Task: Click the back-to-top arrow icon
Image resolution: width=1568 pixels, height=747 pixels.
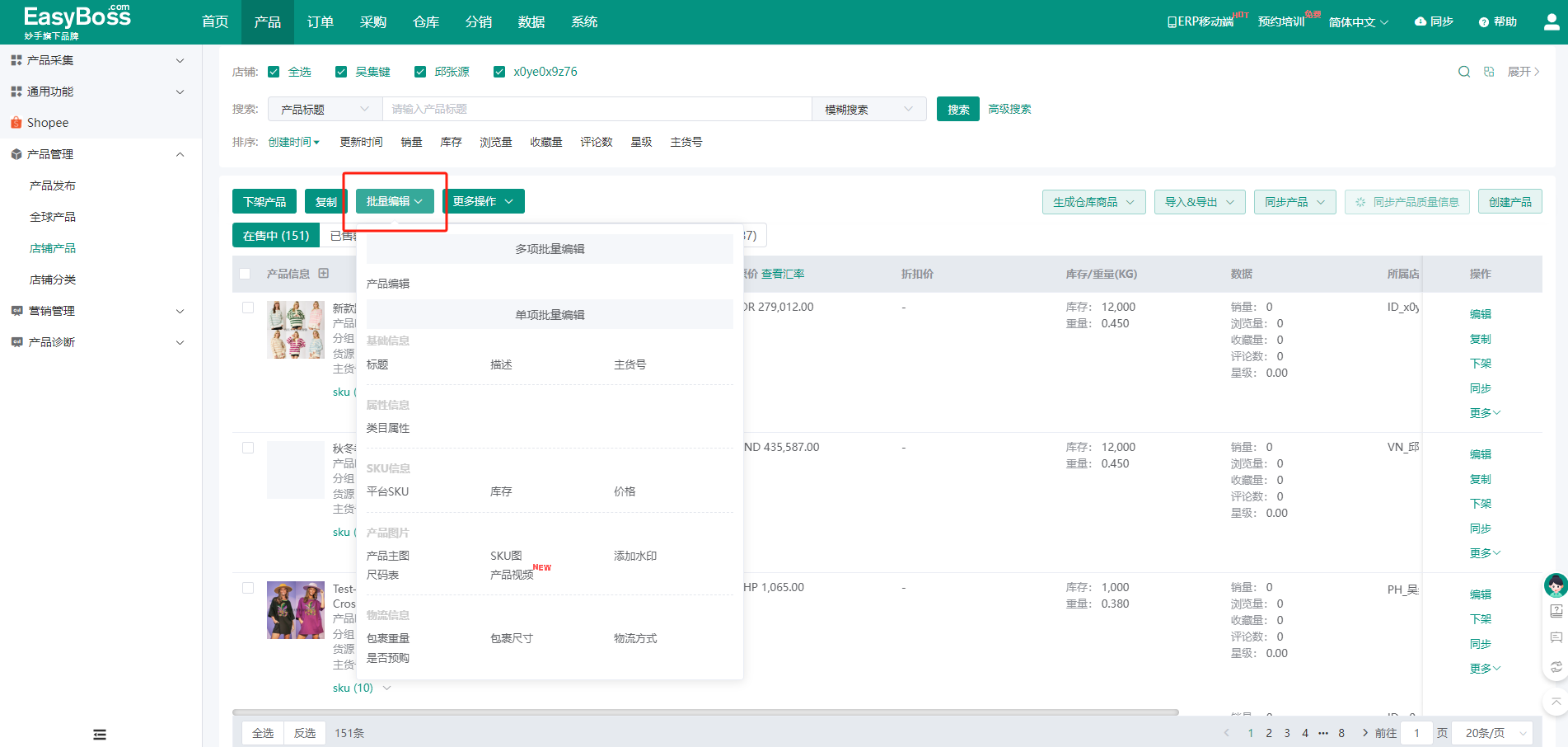Action: (1556, 702)
